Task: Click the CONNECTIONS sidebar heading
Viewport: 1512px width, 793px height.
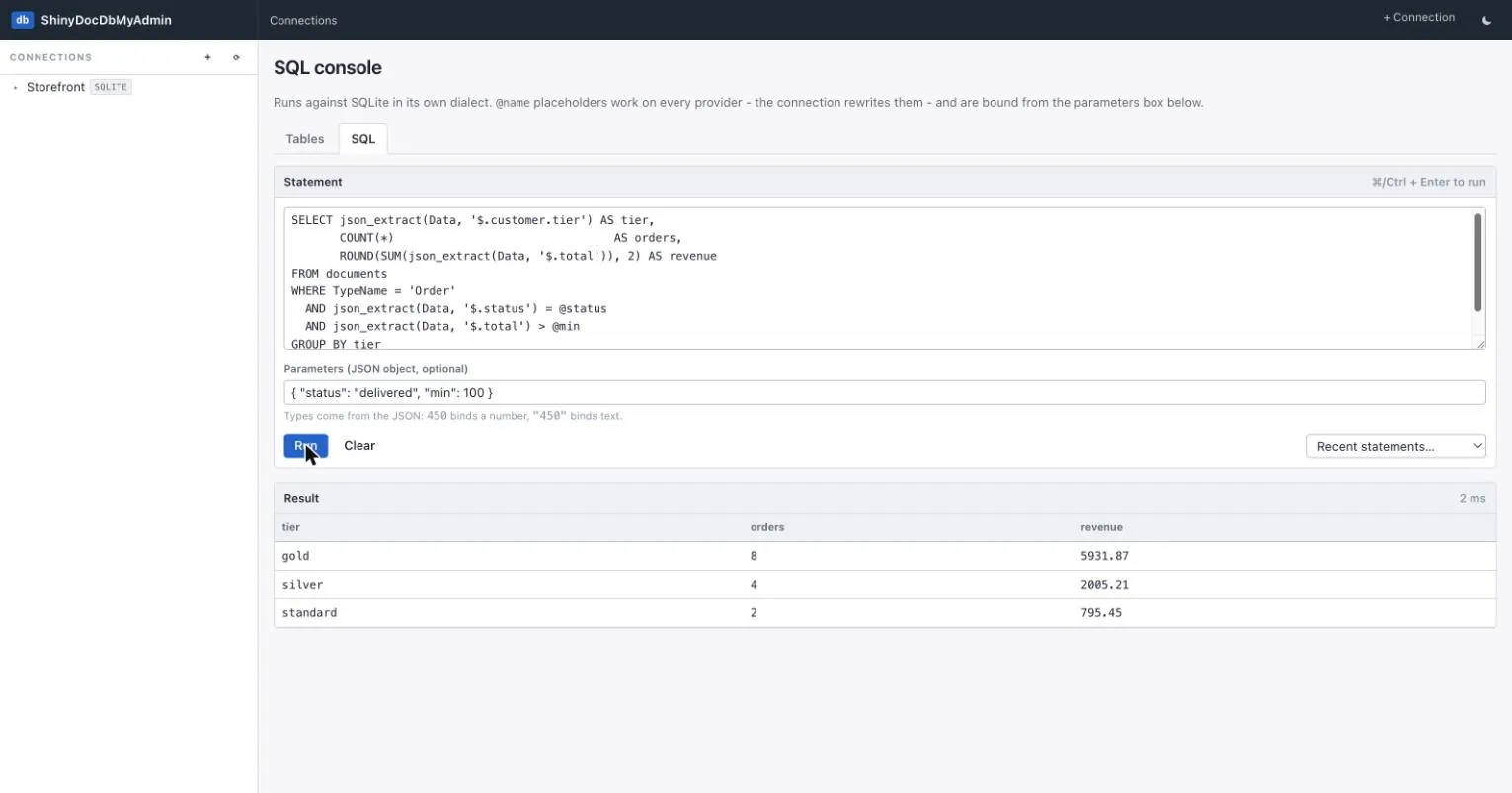Action: click(x=50, y=57)
